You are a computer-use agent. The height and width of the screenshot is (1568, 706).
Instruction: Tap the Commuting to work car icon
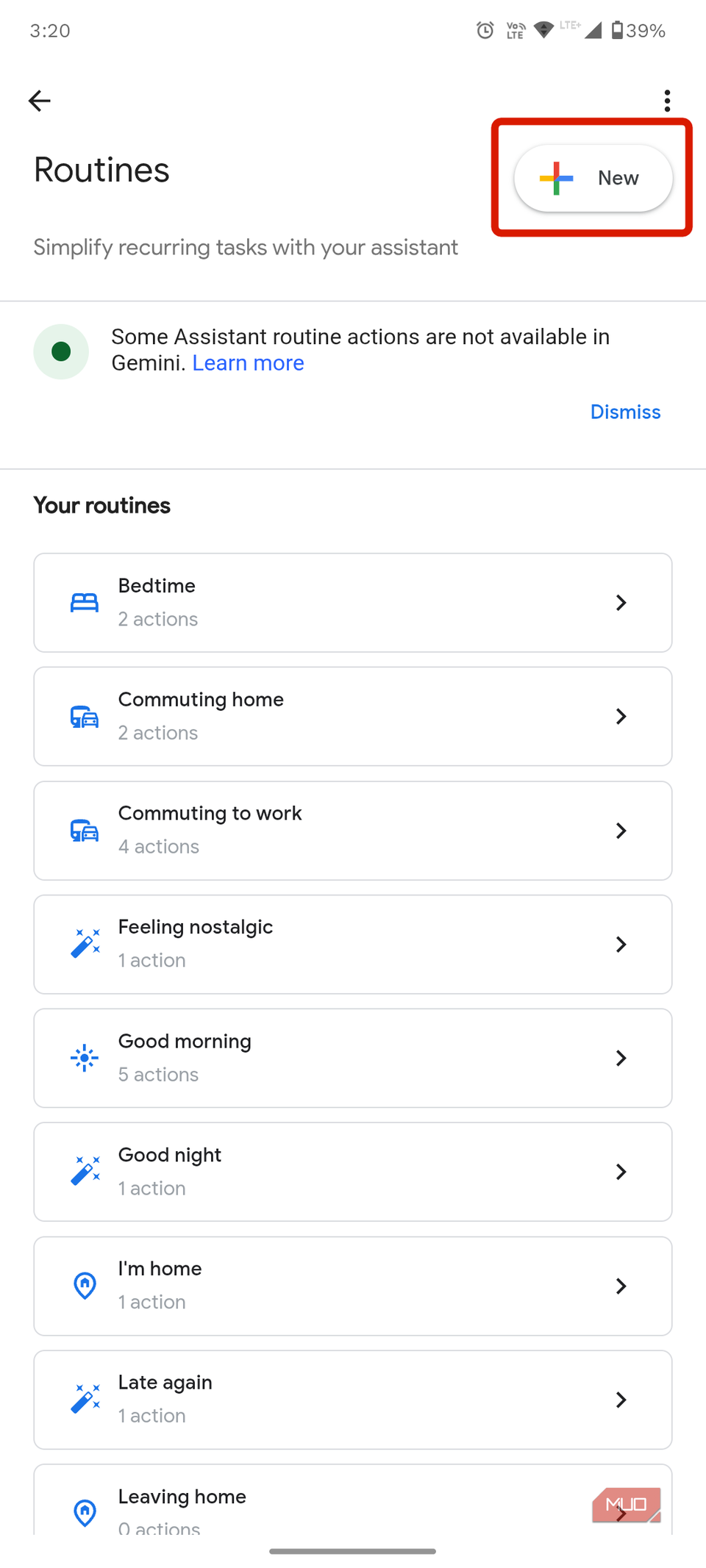point(85,830)
